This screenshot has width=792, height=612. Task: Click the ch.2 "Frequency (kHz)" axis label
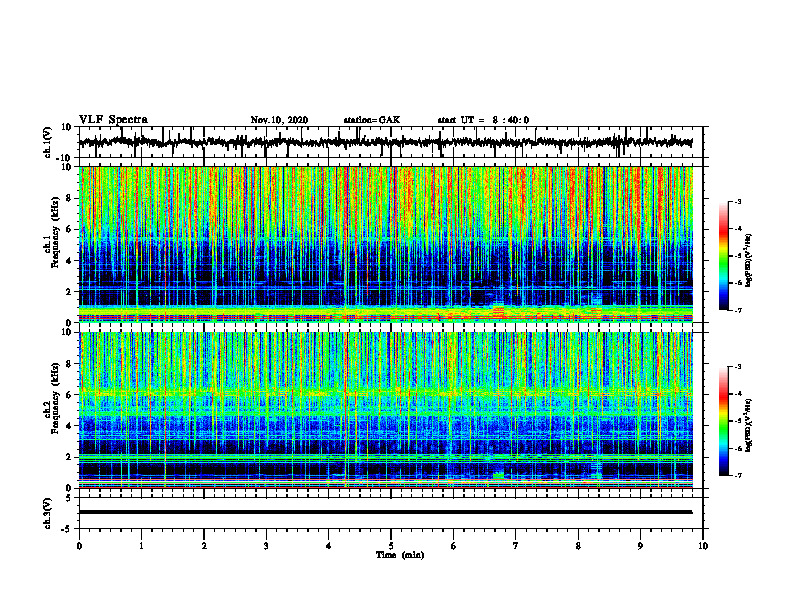tap(54, 399)
